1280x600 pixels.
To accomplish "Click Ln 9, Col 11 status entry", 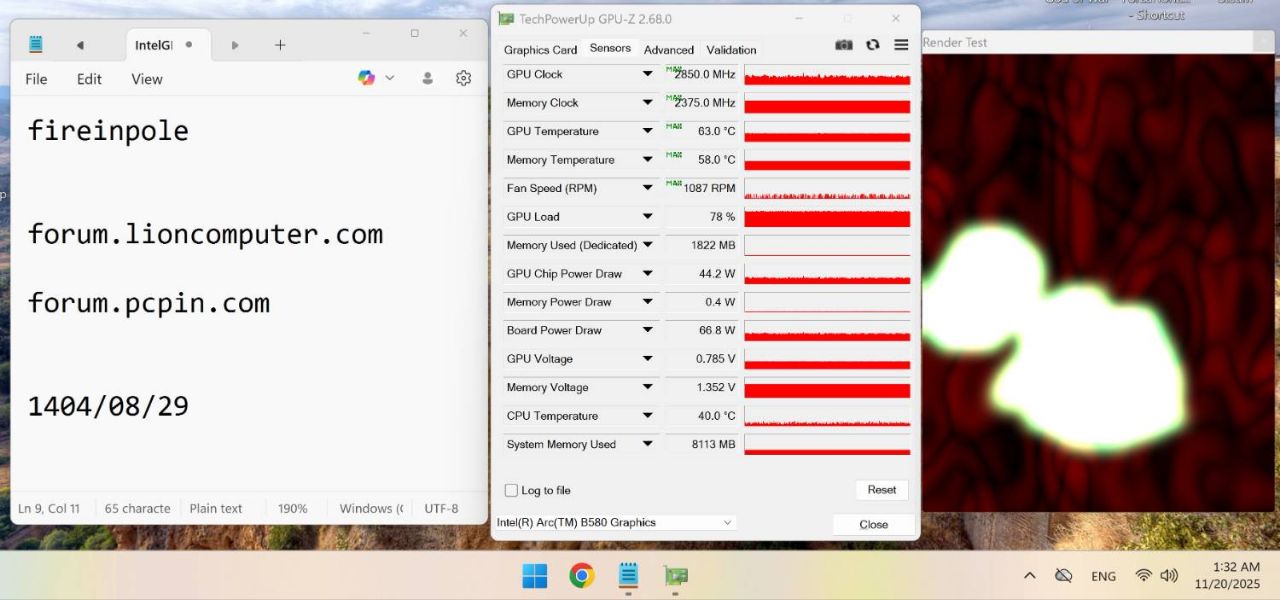I will pos(49,509).
